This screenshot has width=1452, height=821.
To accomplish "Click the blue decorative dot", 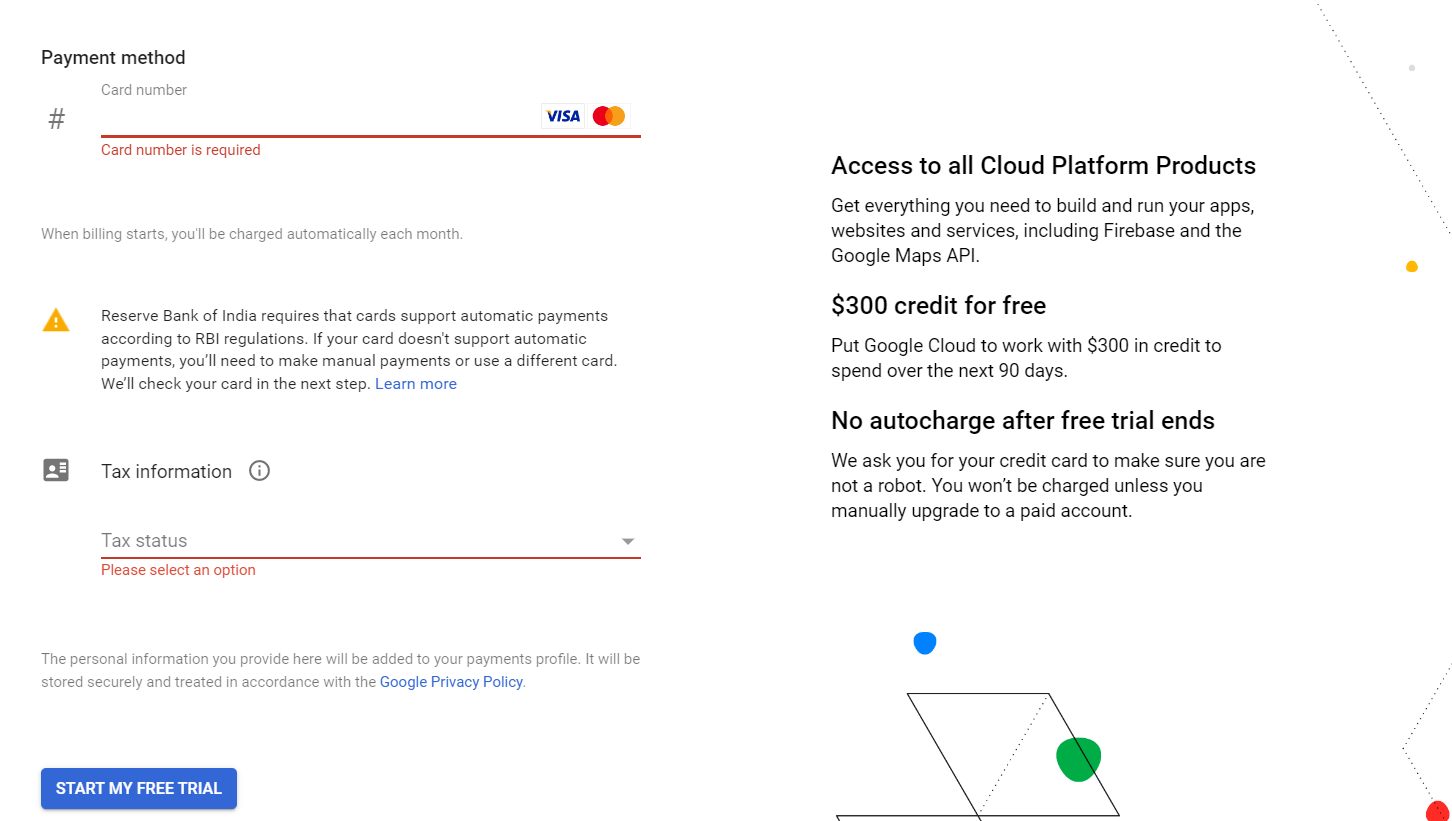I will tap(925, 643).
